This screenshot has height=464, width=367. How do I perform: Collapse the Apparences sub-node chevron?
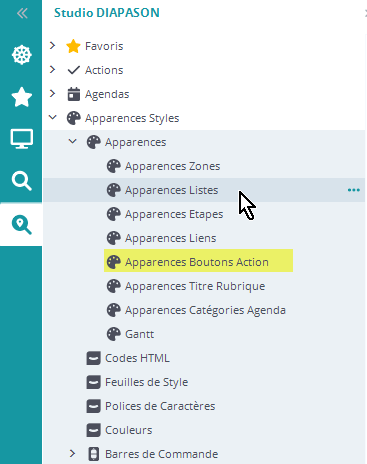[x=73, y=141]
